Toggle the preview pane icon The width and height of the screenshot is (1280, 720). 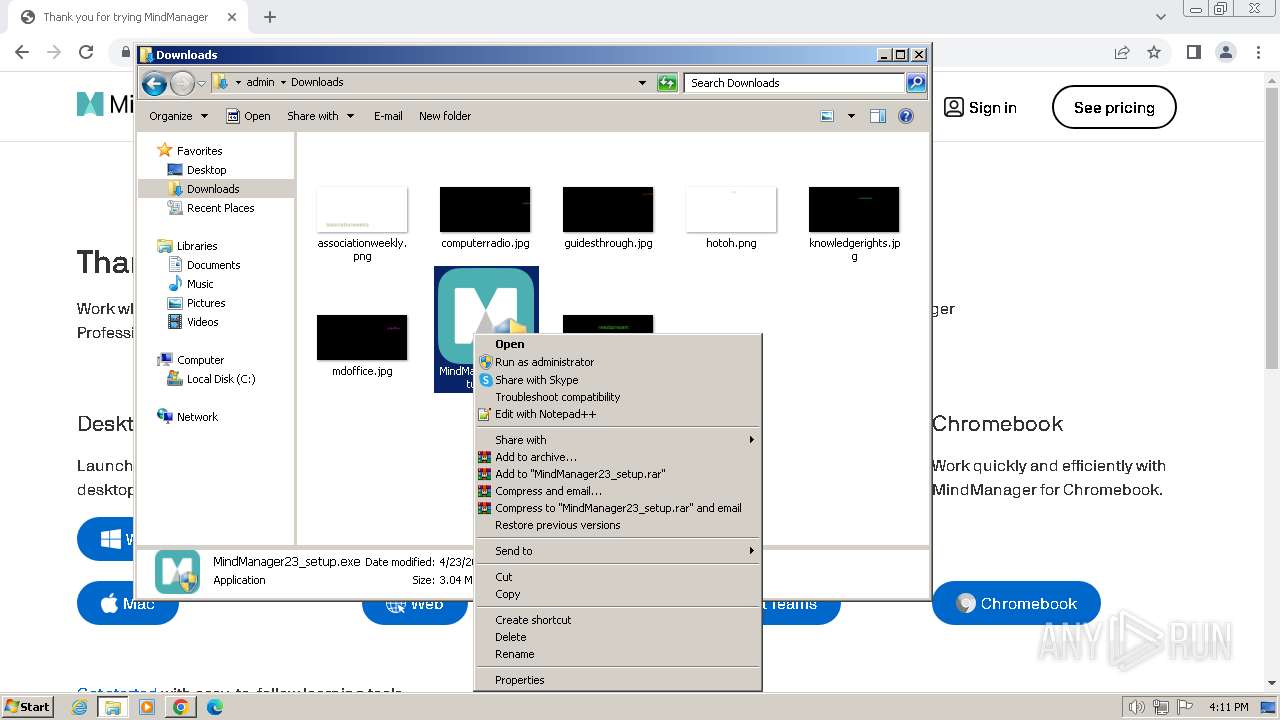point(877,116)
